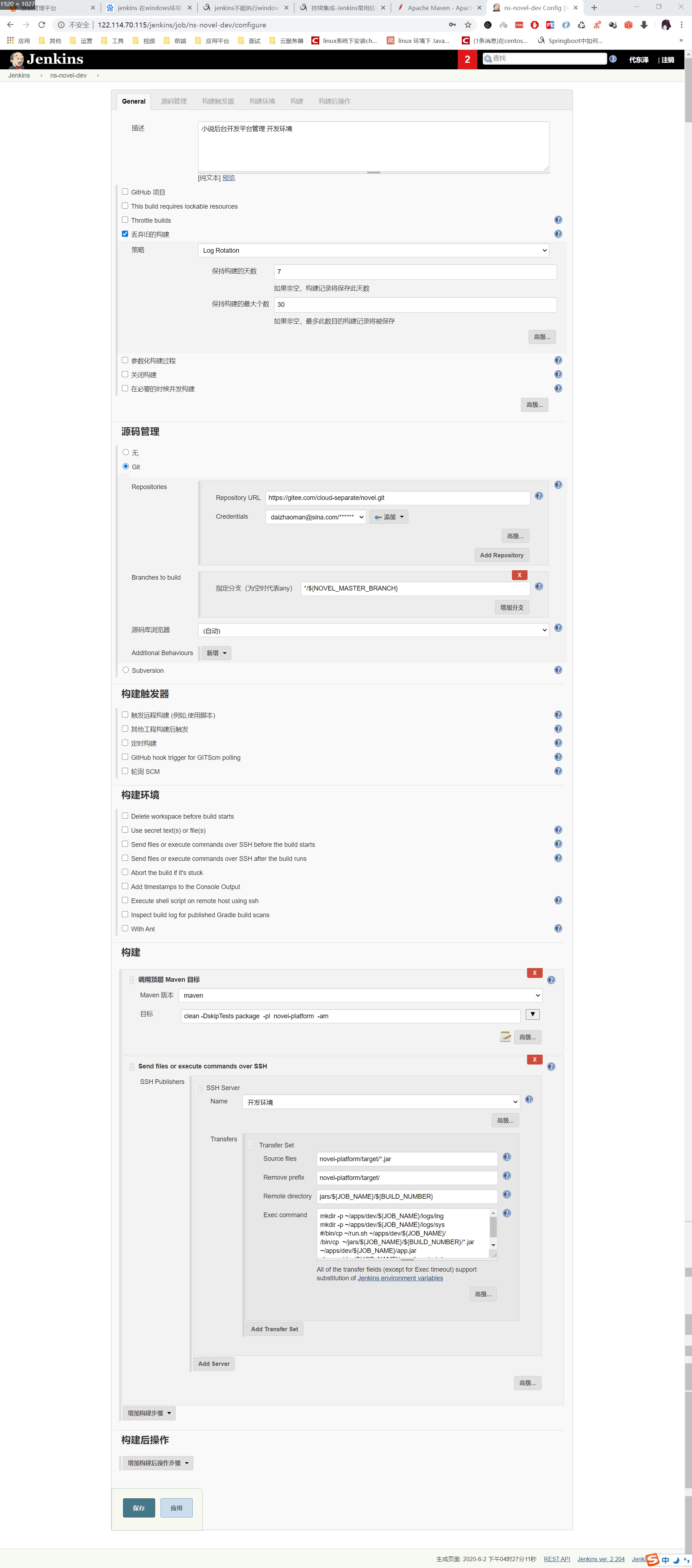Go to the 构建后操作 tab
692x1568 pixels.
point(334,101)
